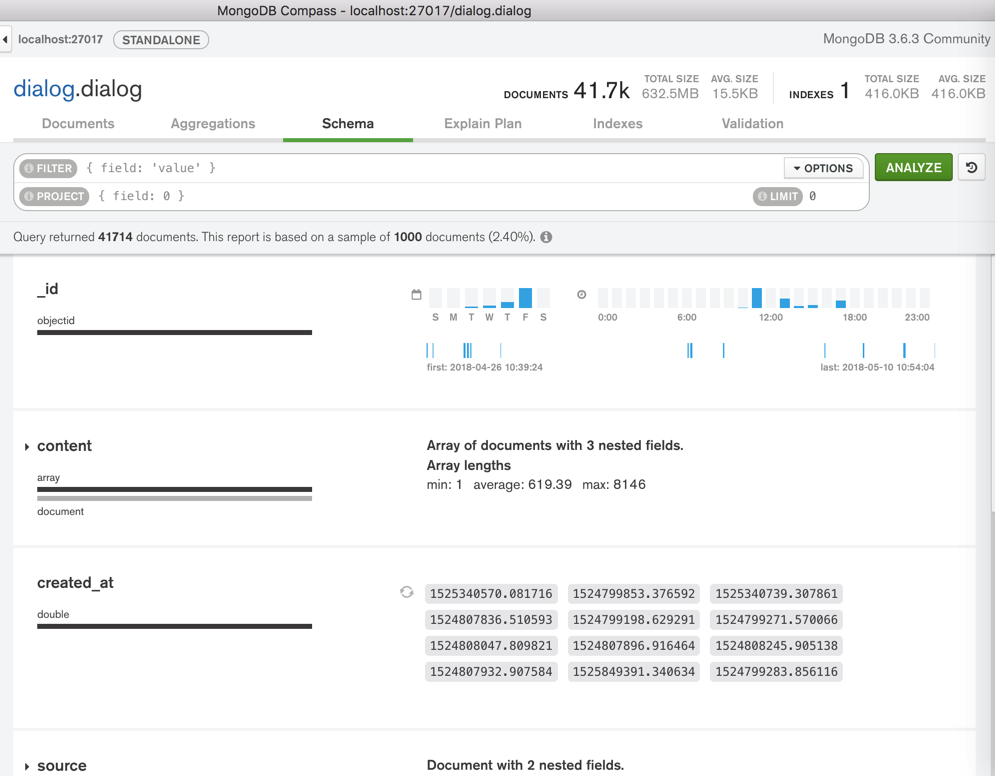The width and height of the screenshot is (995, 776).
Task: Click the created_at field name
Action: [75, 582]
